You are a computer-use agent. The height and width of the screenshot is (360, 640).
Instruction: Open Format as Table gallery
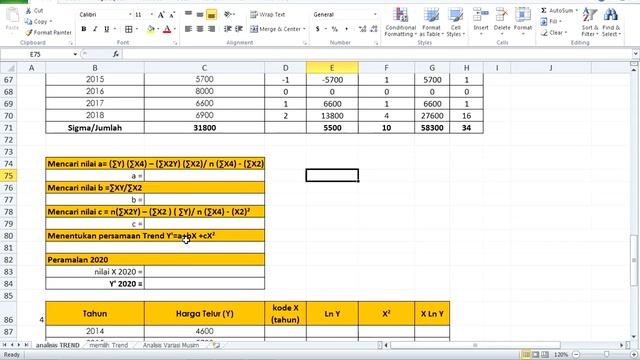(x=431, y=22)
